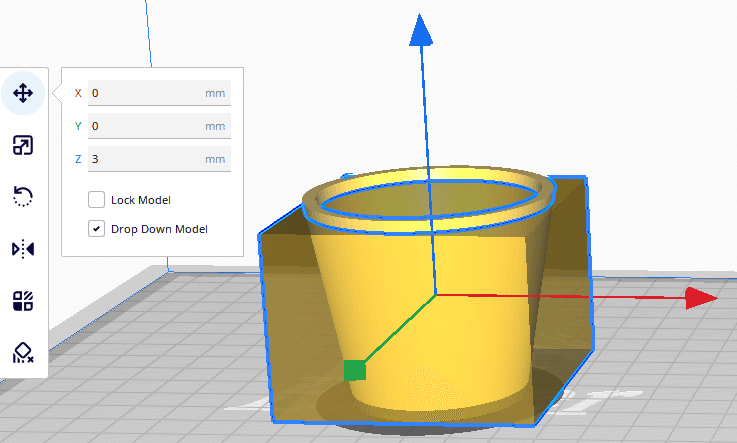
Task: Select the Scale tool icon
Action: (x=23, y=145)
